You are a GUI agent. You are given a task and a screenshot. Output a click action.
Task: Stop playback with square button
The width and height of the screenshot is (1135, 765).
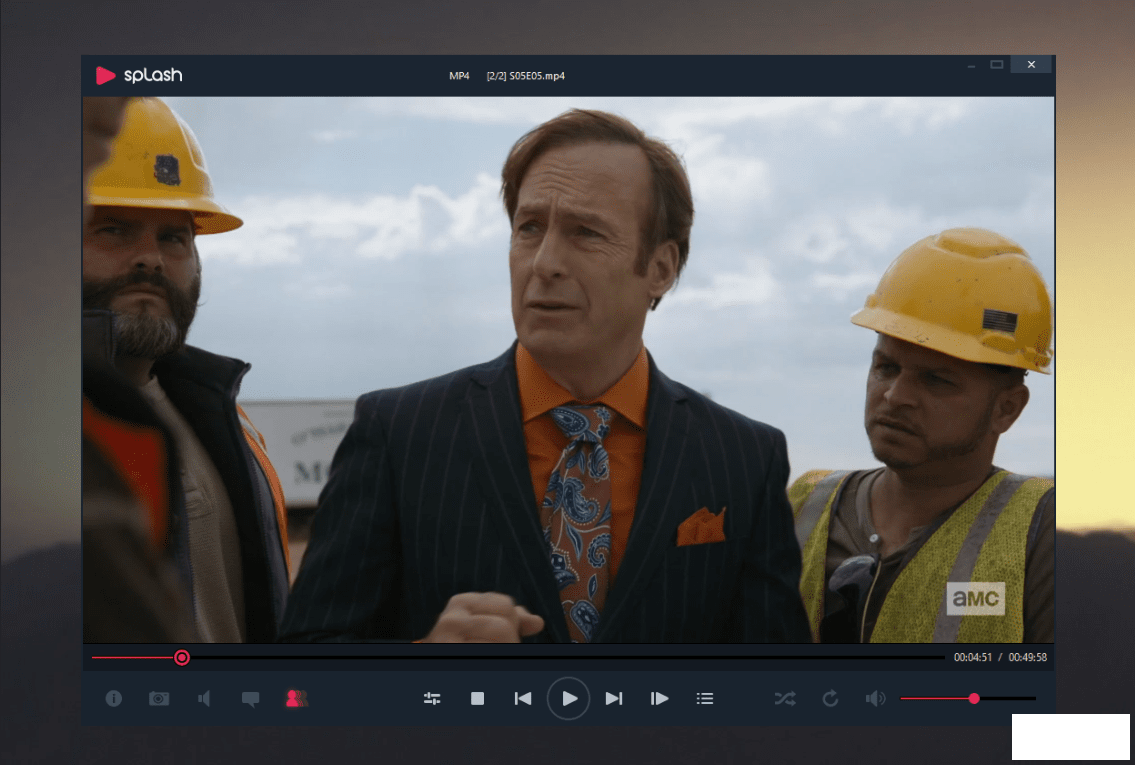(x=477, y=698)
